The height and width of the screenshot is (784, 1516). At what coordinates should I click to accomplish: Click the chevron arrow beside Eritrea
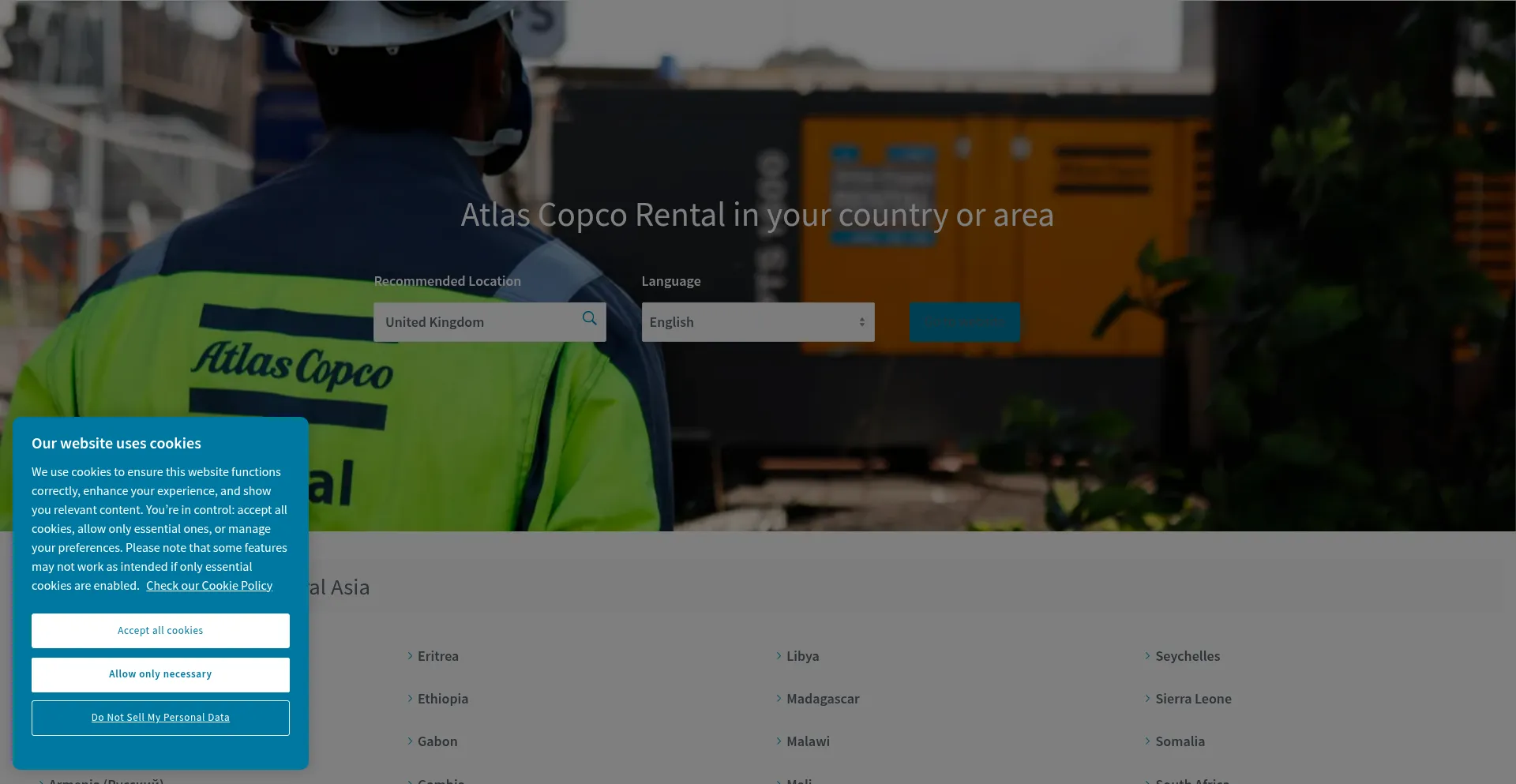click(x=410, y=655)
